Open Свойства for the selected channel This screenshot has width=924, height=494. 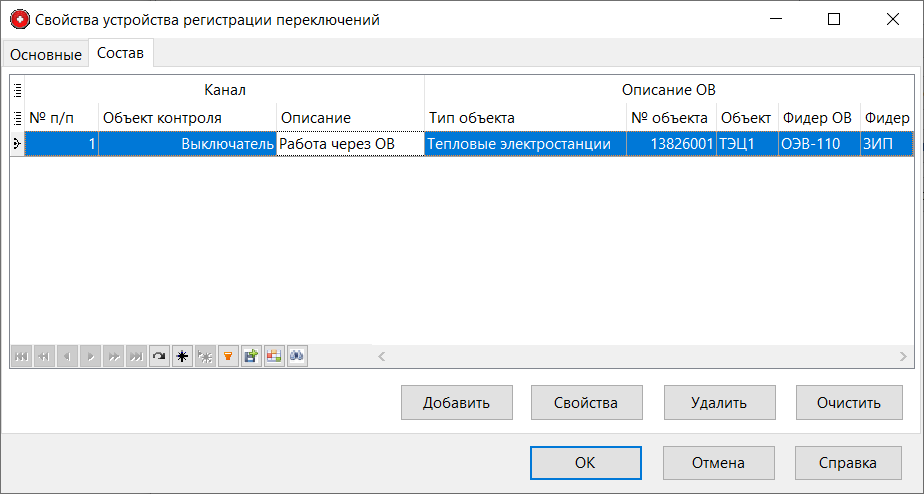click(586, 403)
